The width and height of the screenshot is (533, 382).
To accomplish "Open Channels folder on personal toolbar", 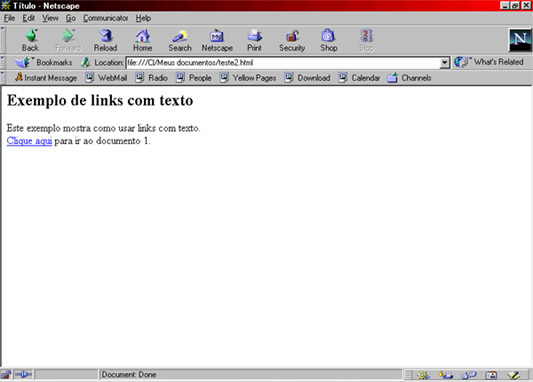I will [x=409, y=78].
